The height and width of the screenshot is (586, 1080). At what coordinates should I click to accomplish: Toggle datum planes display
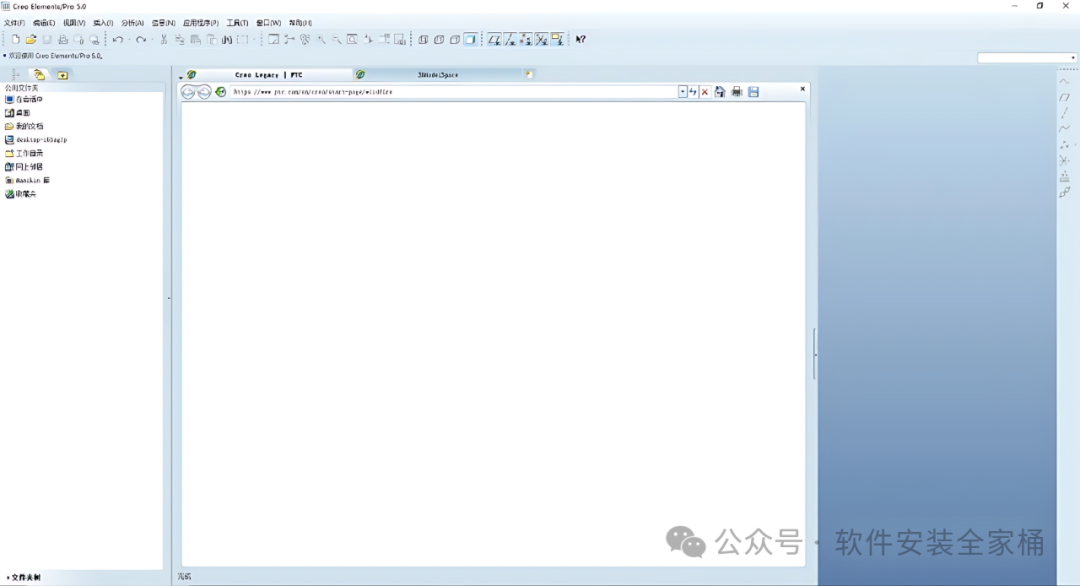(494, 39)
